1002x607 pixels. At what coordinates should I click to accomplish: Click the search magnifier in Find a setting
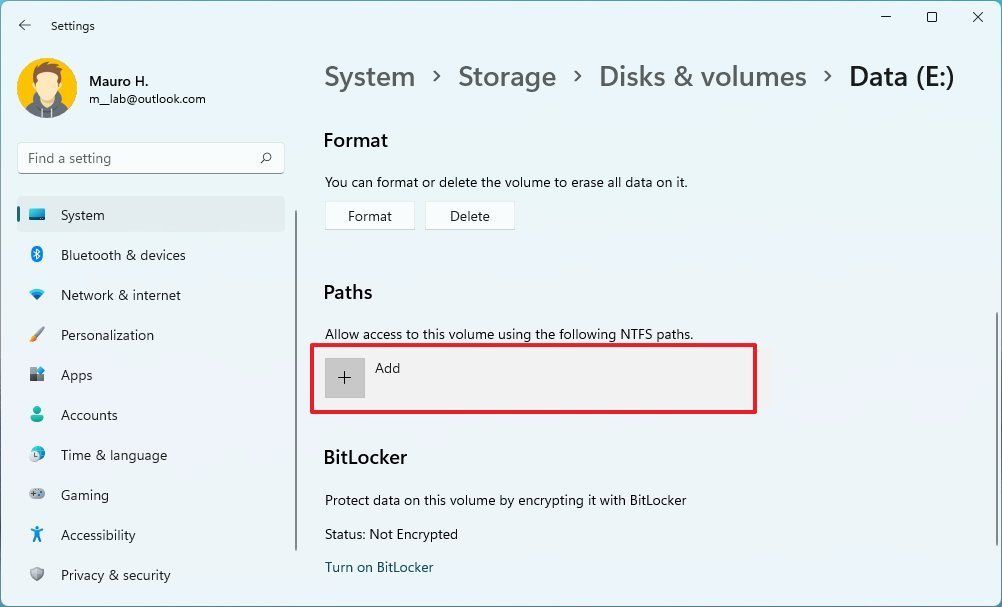click(x=266, y=158)
